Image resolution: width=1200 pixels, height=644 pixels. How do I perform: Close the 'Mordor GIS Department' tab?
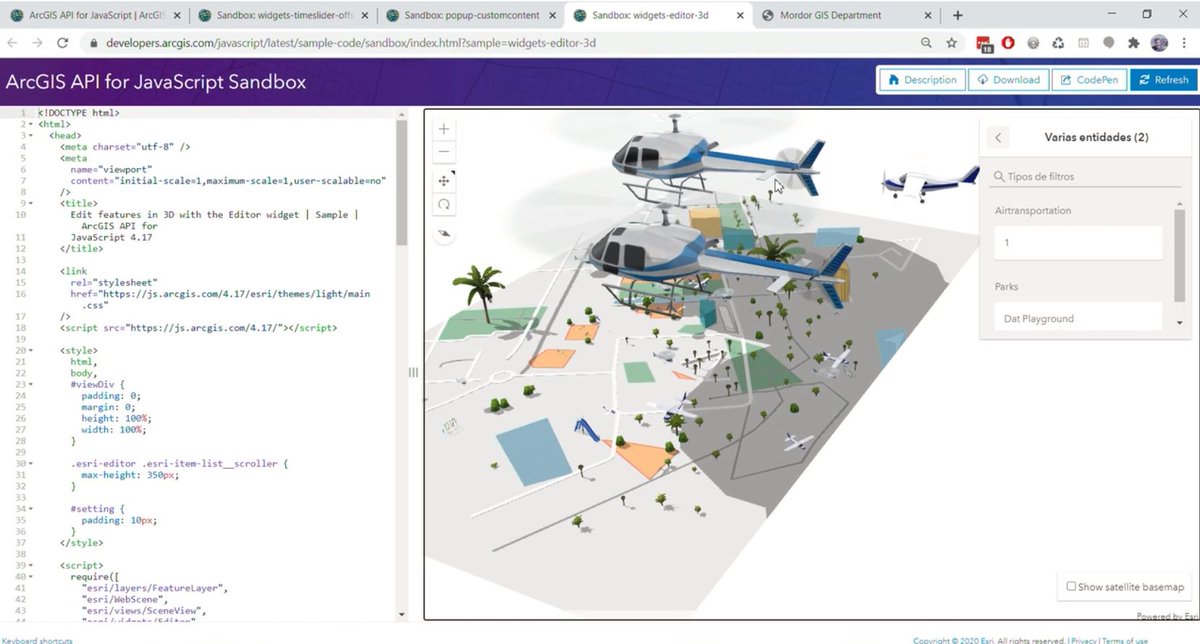click(927, 15)
